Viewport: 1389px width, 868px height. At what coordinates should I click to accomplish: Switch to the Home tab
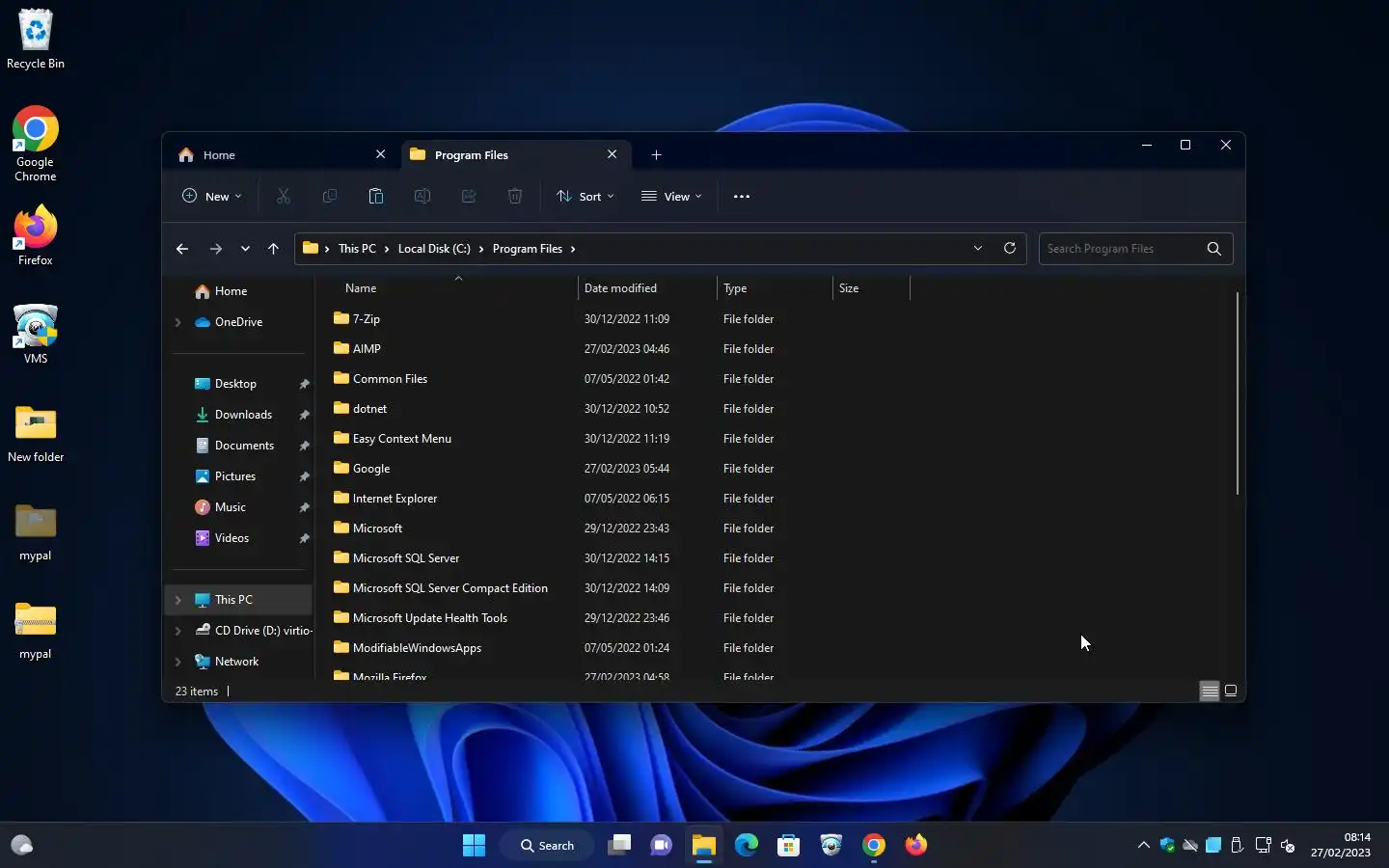click(280, 154)
